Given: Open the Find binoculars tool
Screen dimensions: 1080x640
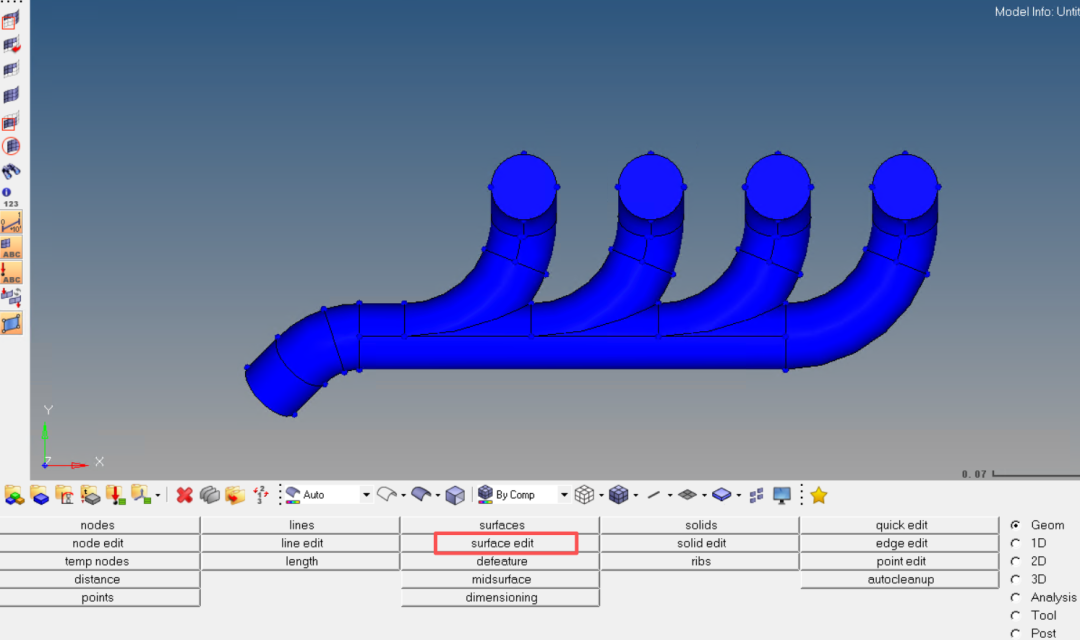Looking at the screenshot, I should click(11, 170).
